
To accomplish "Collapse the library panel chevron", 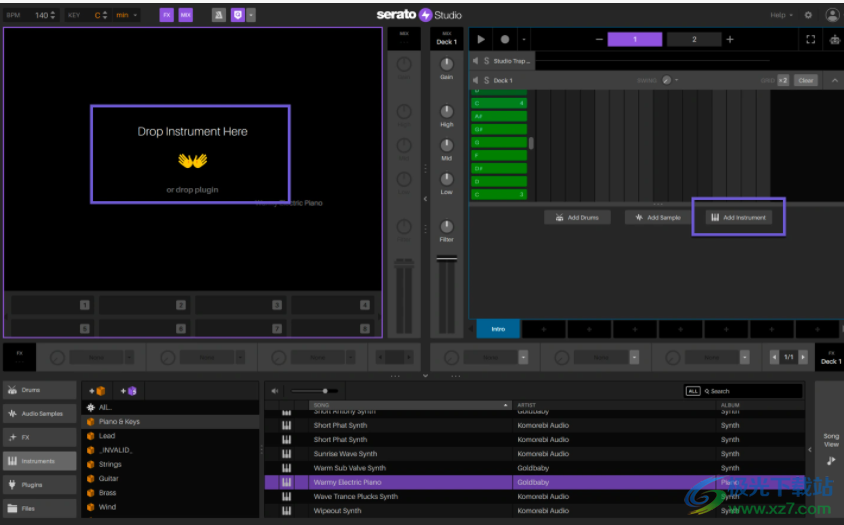I will 425,376.
